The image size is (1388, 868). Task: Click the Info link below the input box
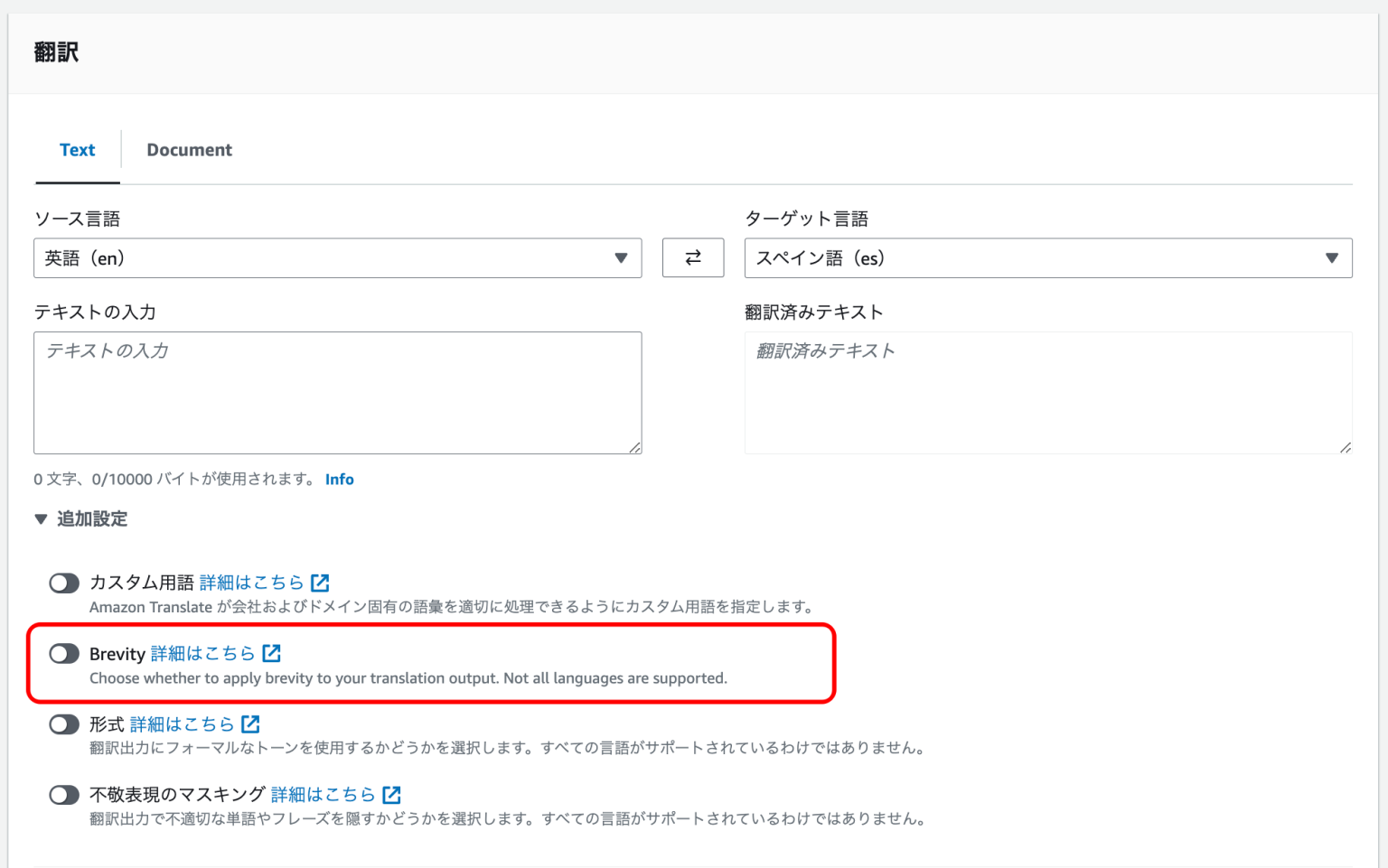click(x=340, y=479)
